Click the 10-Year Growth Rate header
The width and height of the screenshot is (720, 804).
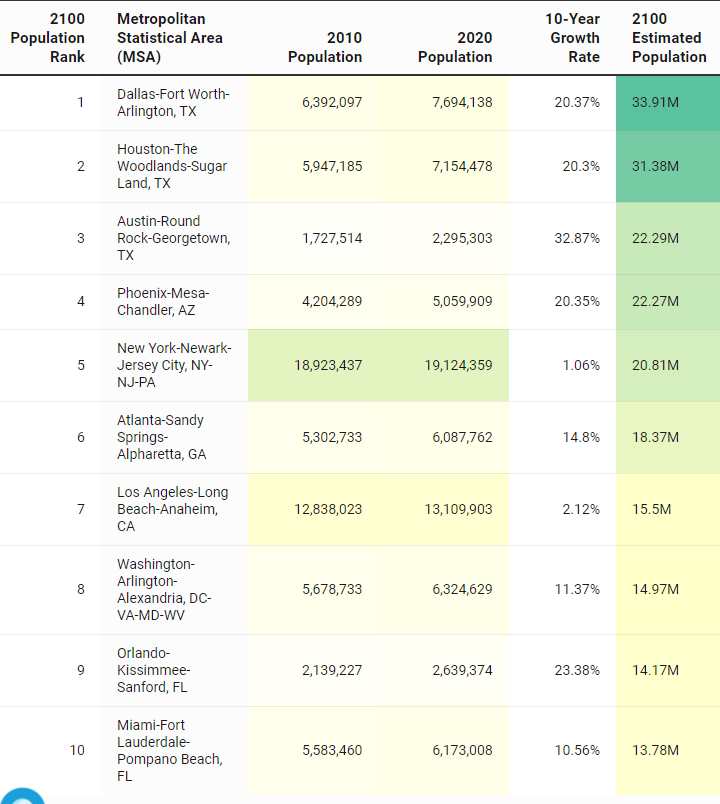[x=572, y=38]
